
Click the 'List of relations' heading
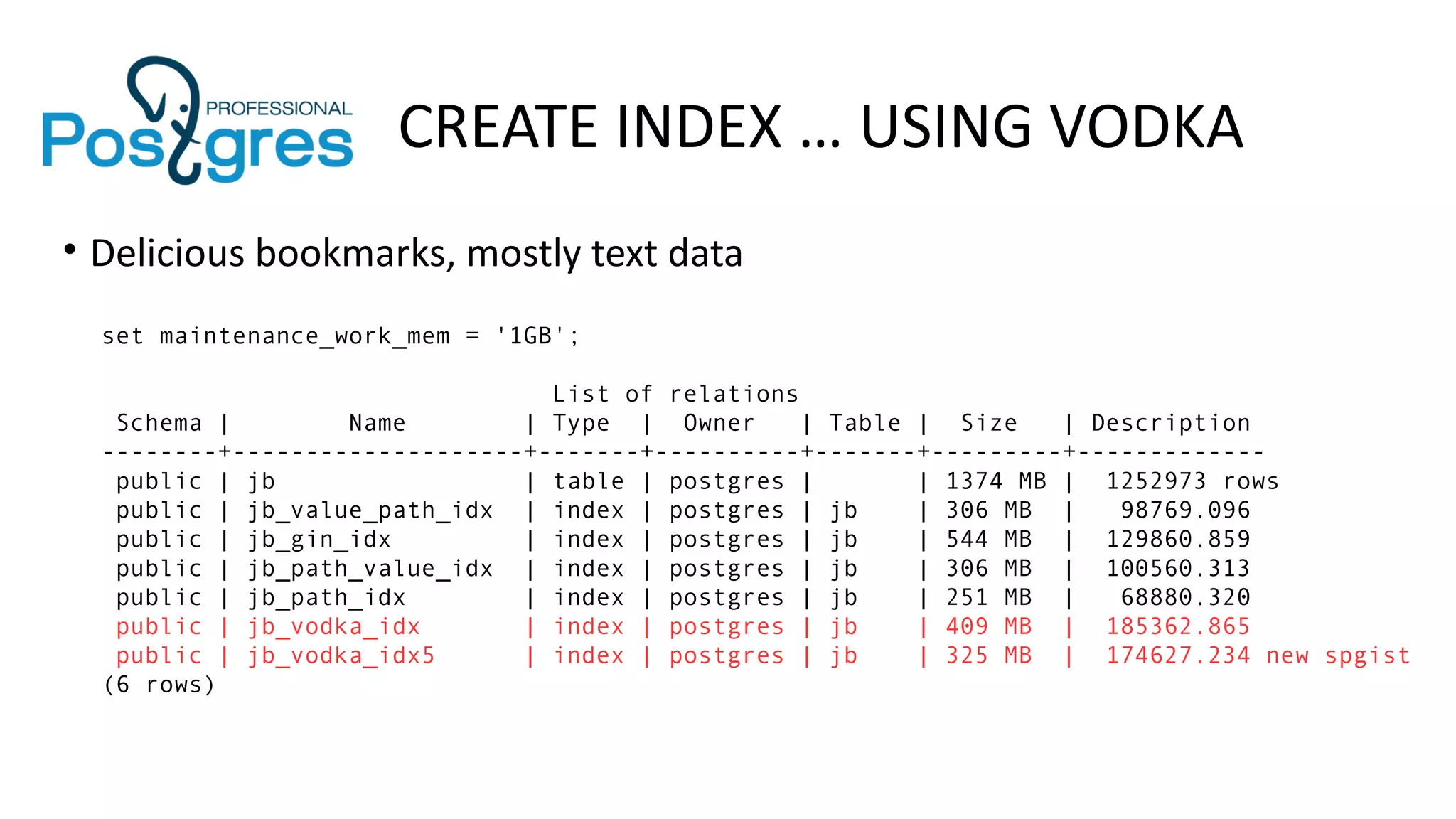[675, 394]
